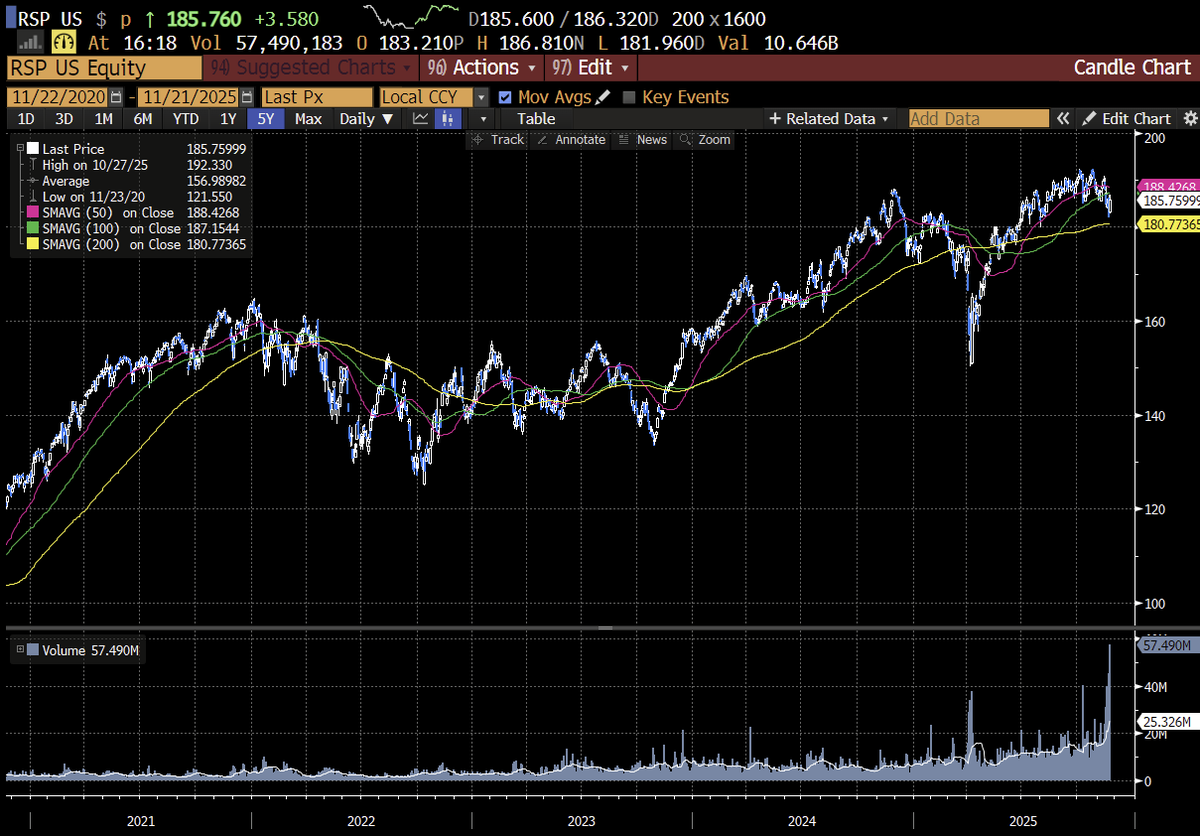The height and width of the screenshot is (836, 1200).
Task: Click the 156.98982 Average value in legend
Action: coord(217,181)
